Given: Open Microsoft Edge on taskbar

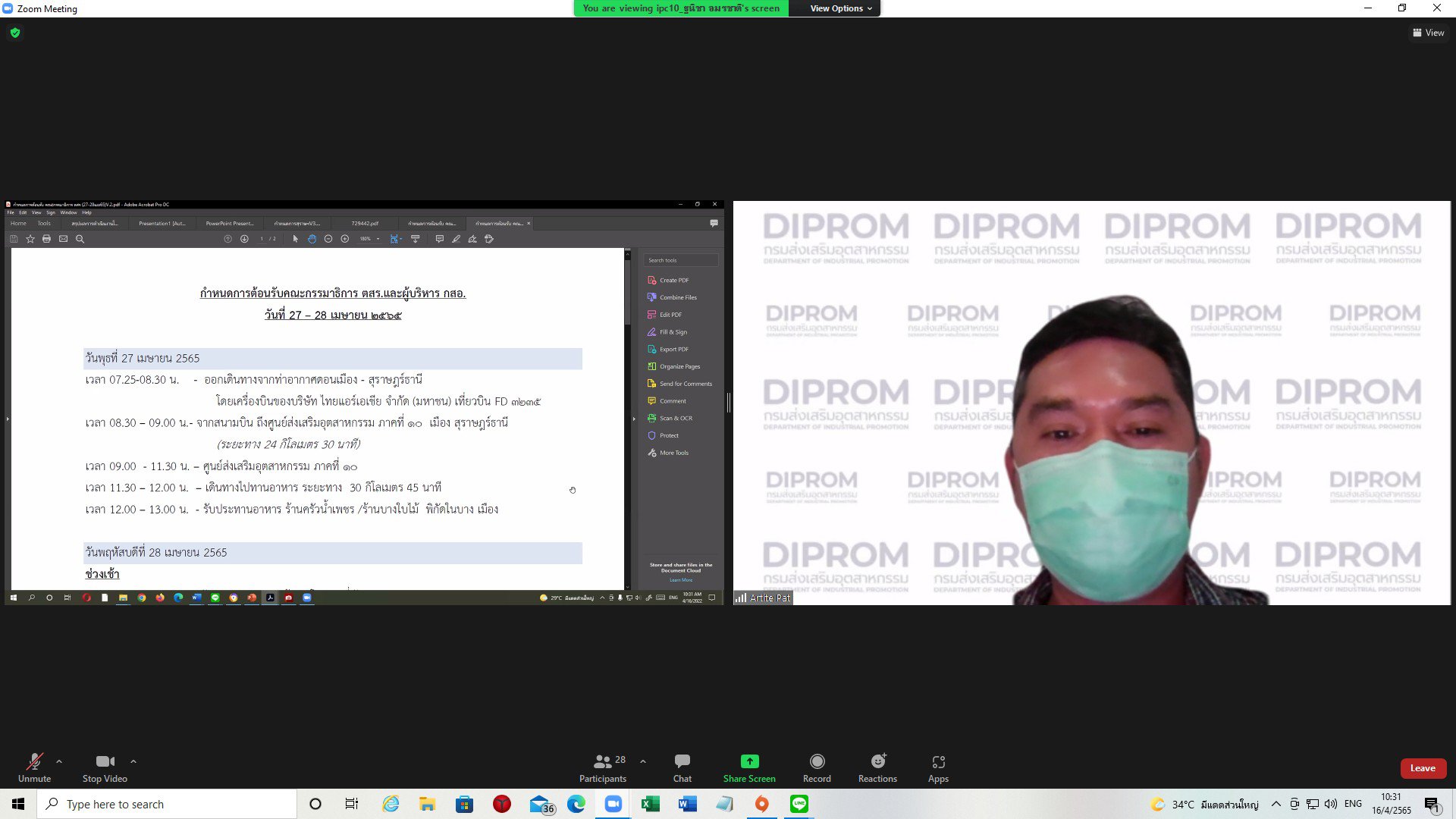Looking at the screenshot, I should [x=576, y=804].
